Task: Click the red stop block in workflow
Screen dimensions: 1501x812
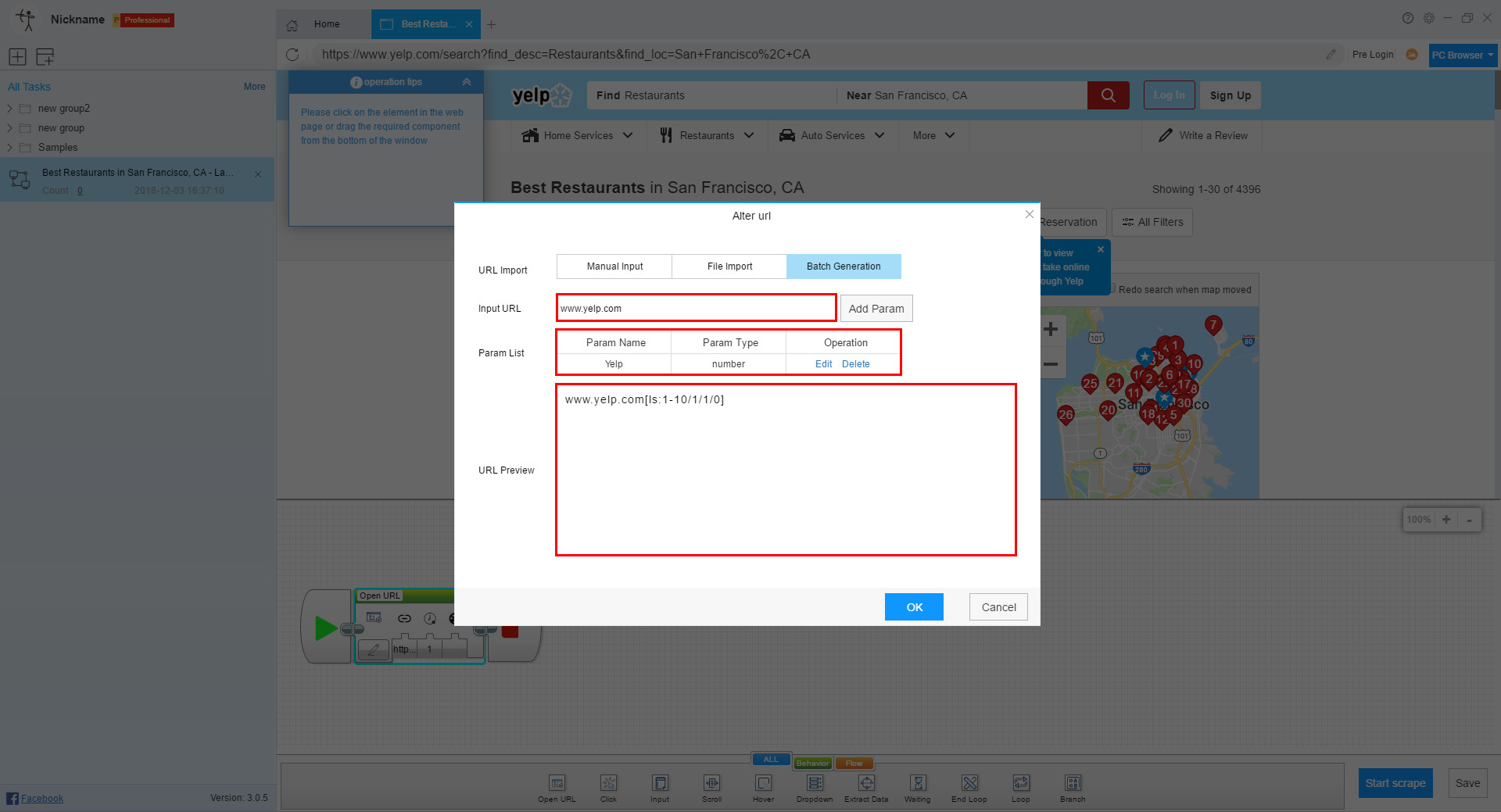Action: tap(510, 631)
